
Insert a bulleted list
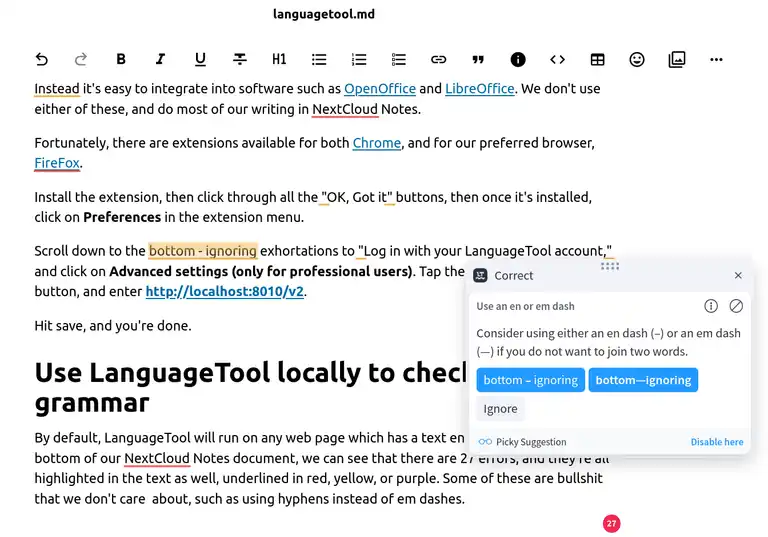click(319, 59)
